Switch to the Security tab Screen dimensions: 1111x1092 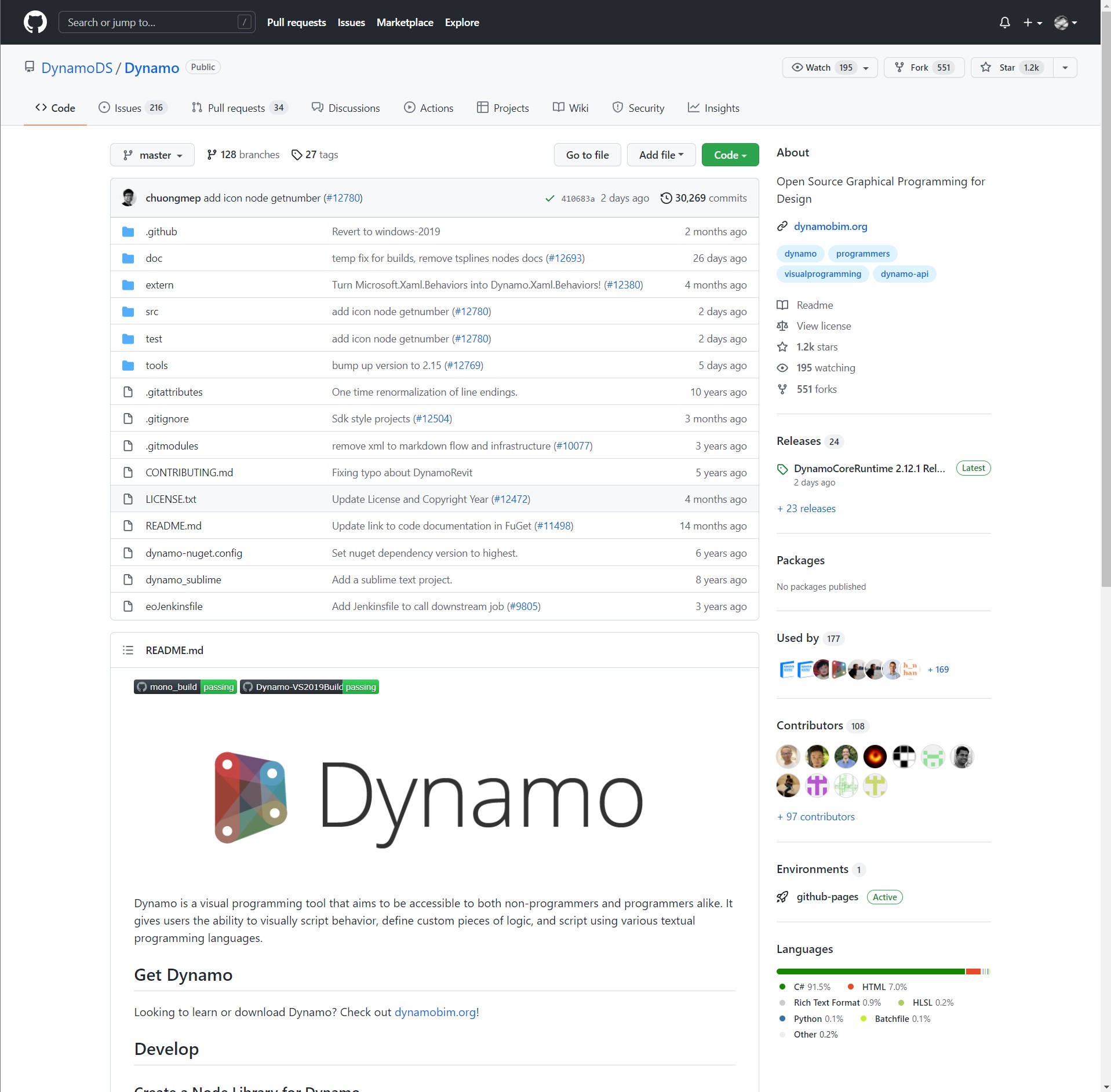click(x=638, y=108)
